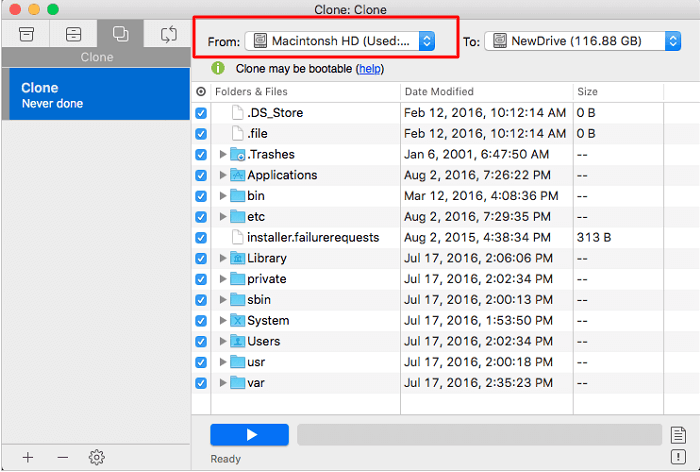Click the .Trashes folder icon

(238, 155)
